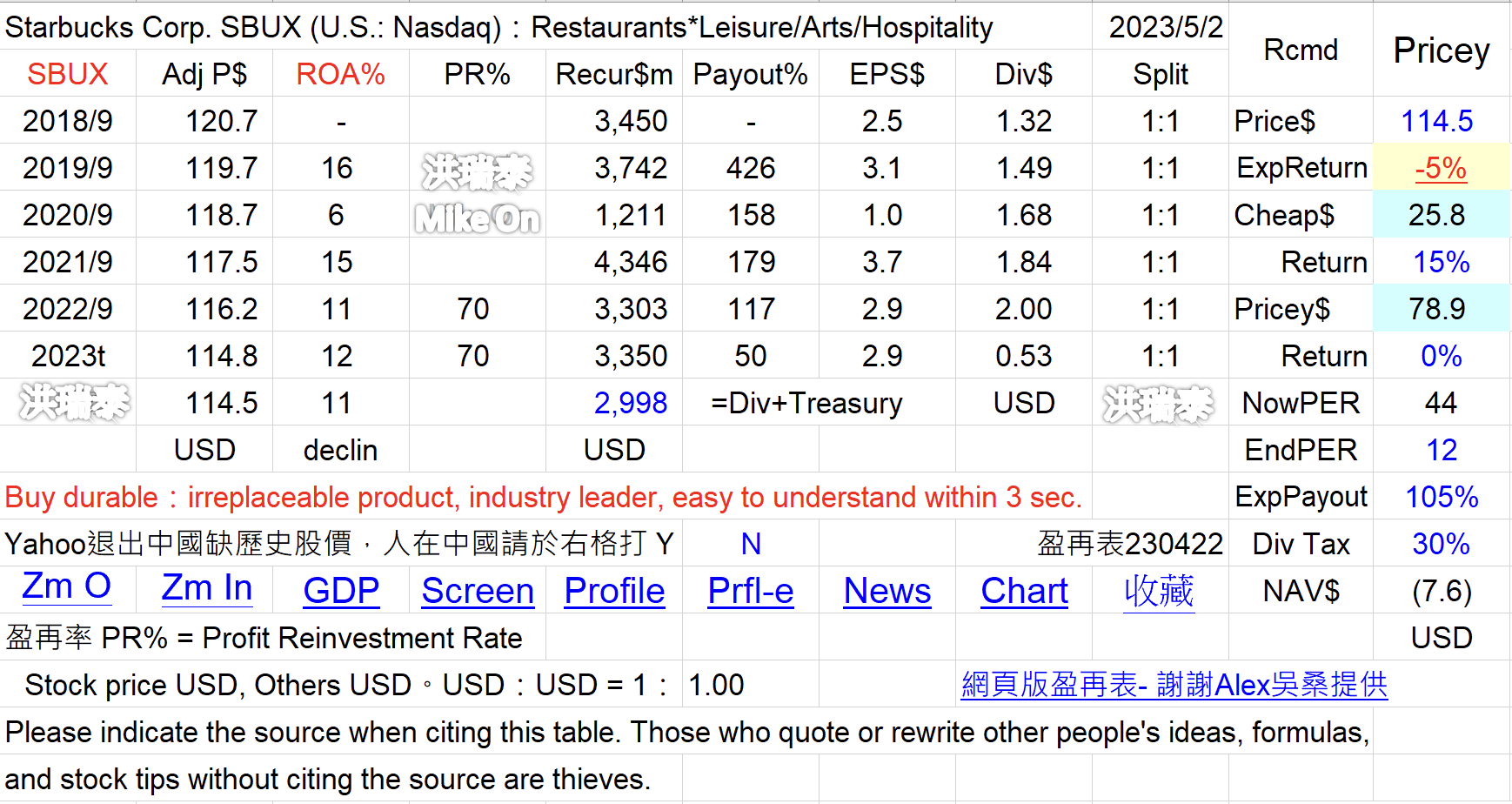
Task: Click the adjusted price 120.7
Action: click(221, 121)
